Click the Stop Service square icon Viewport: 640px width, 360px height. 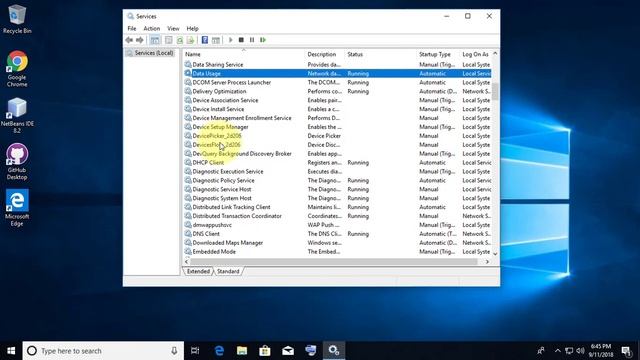tap(241, 40)
